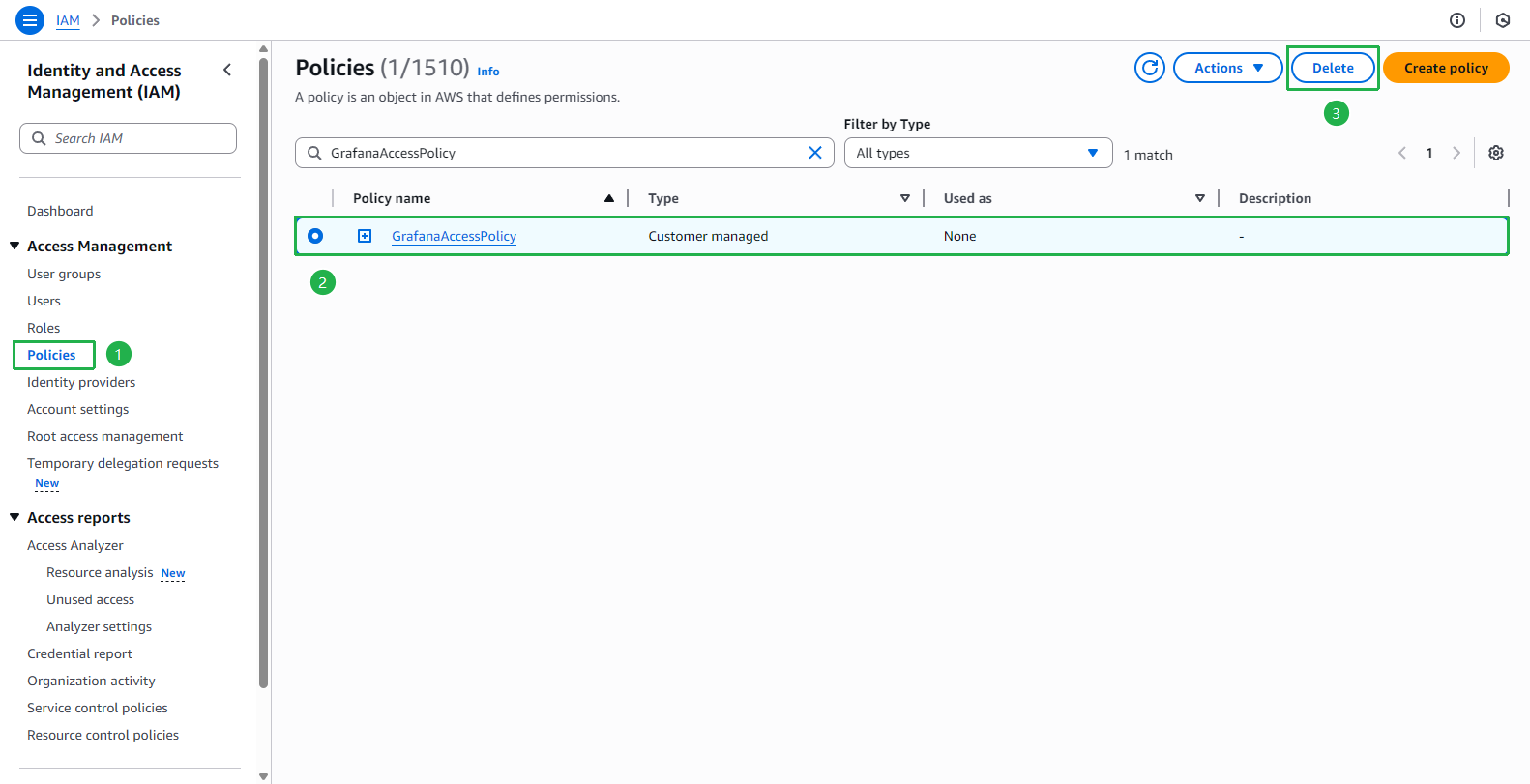Viewport: 1530px width, 784px height.
Task: Open Dashboard in the sidebar
Action: pyautogui.click(x=60, y=211)
